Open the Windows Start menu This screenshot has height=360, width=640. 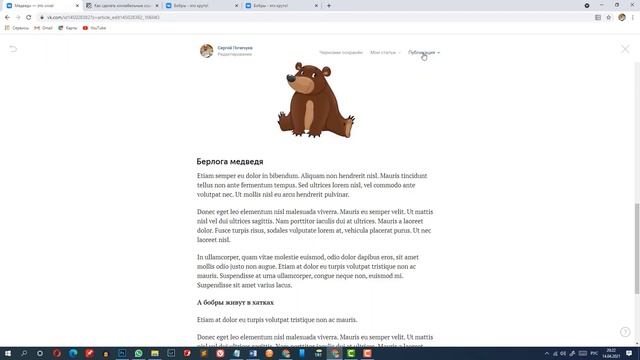(x=8, y=353)
